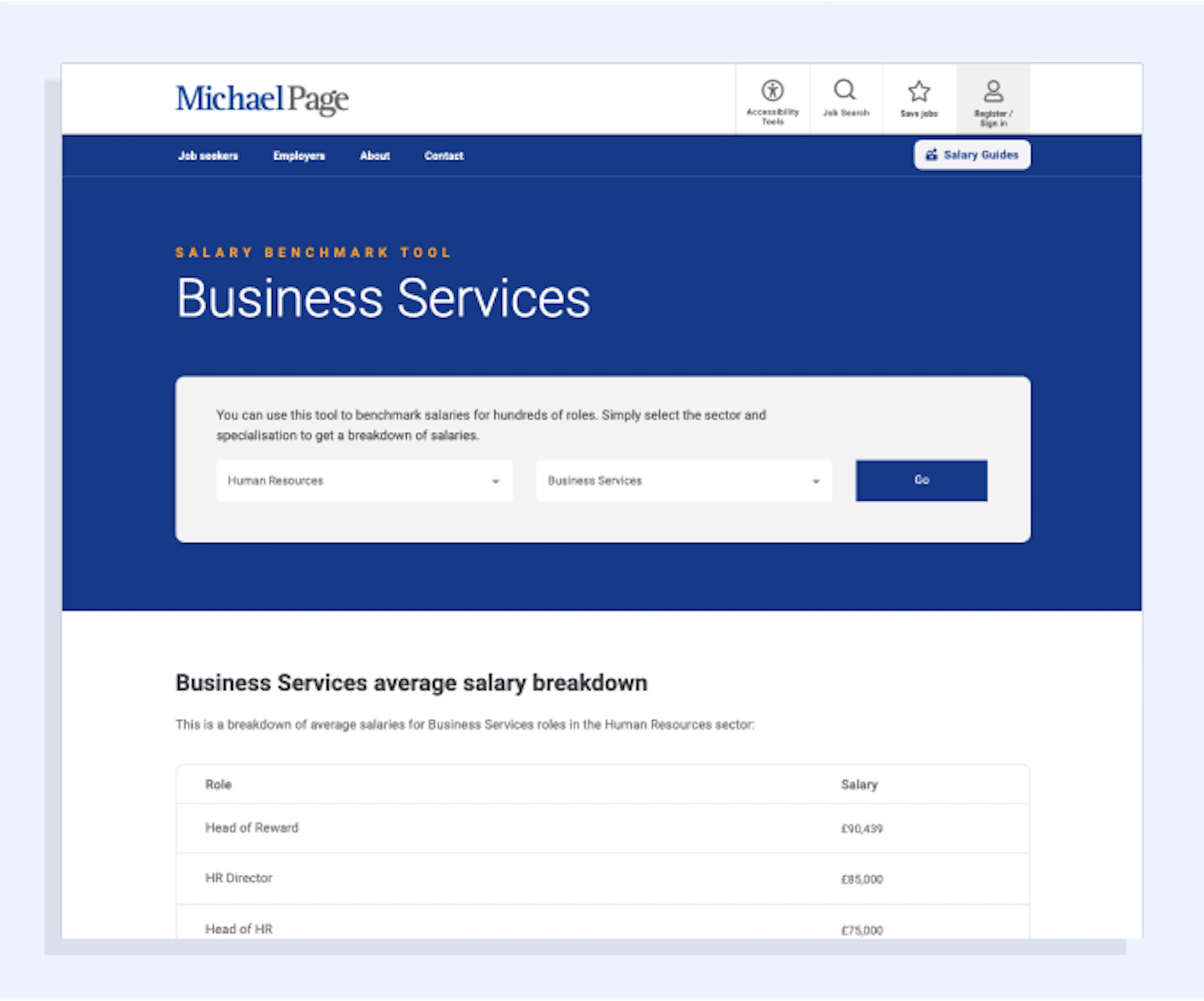The width and height of the screenshot is (1204, 1001).
Task: Select the HR Director role text
Action: 239,878
